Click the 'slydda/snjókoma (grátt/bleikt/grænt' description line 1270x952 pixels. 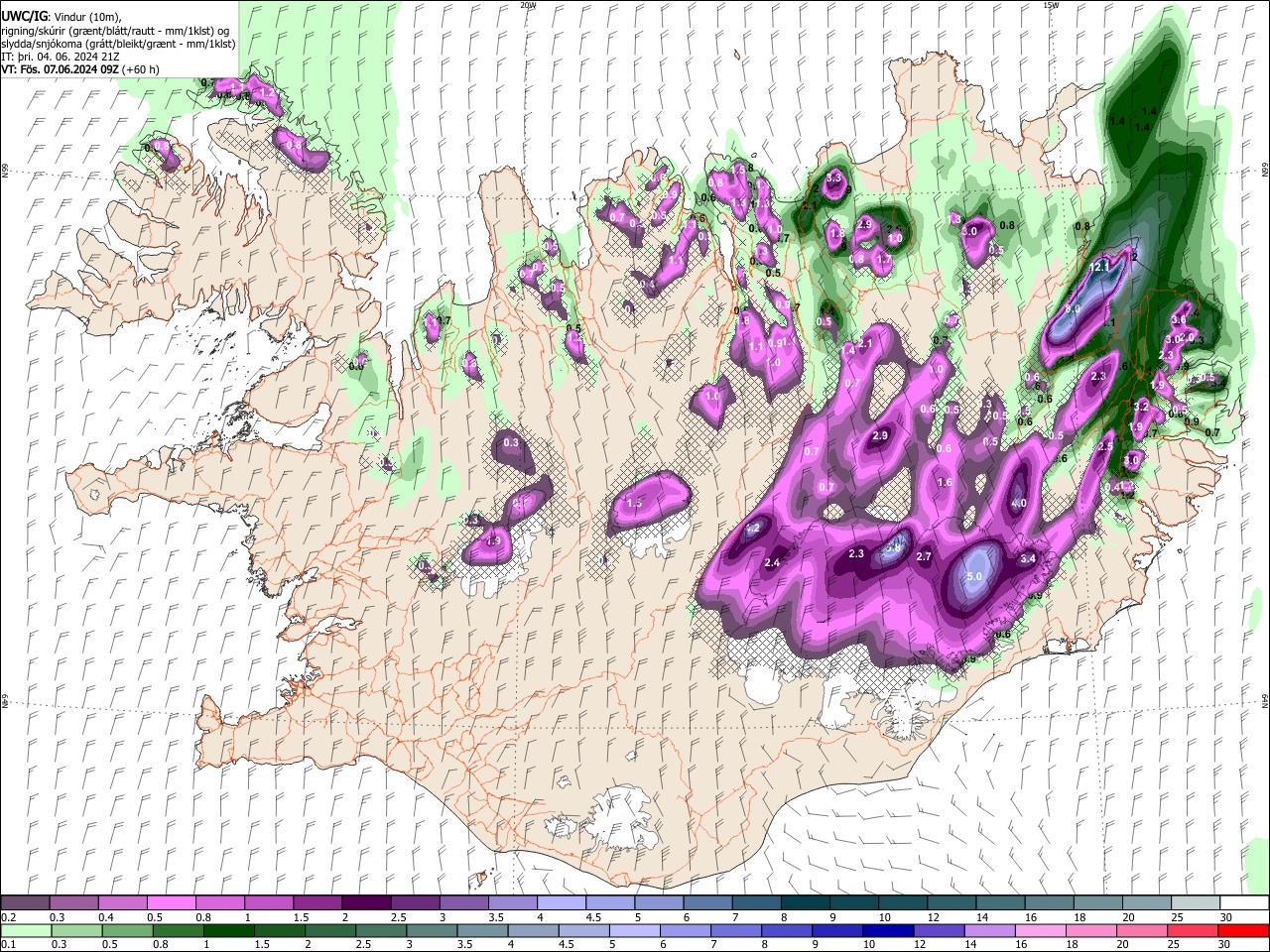[x=118, y=44]
